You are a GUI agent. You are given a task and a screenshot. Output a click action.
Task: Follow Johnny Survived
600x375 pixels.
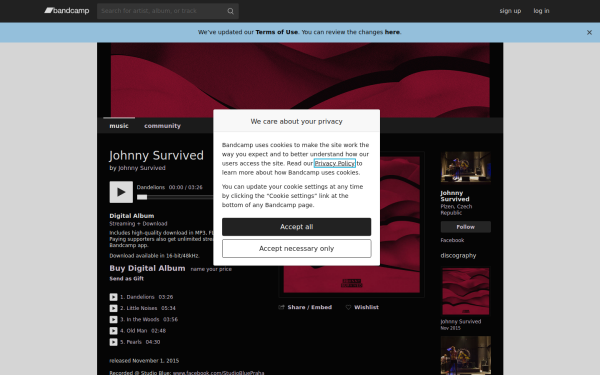[466, 227]
